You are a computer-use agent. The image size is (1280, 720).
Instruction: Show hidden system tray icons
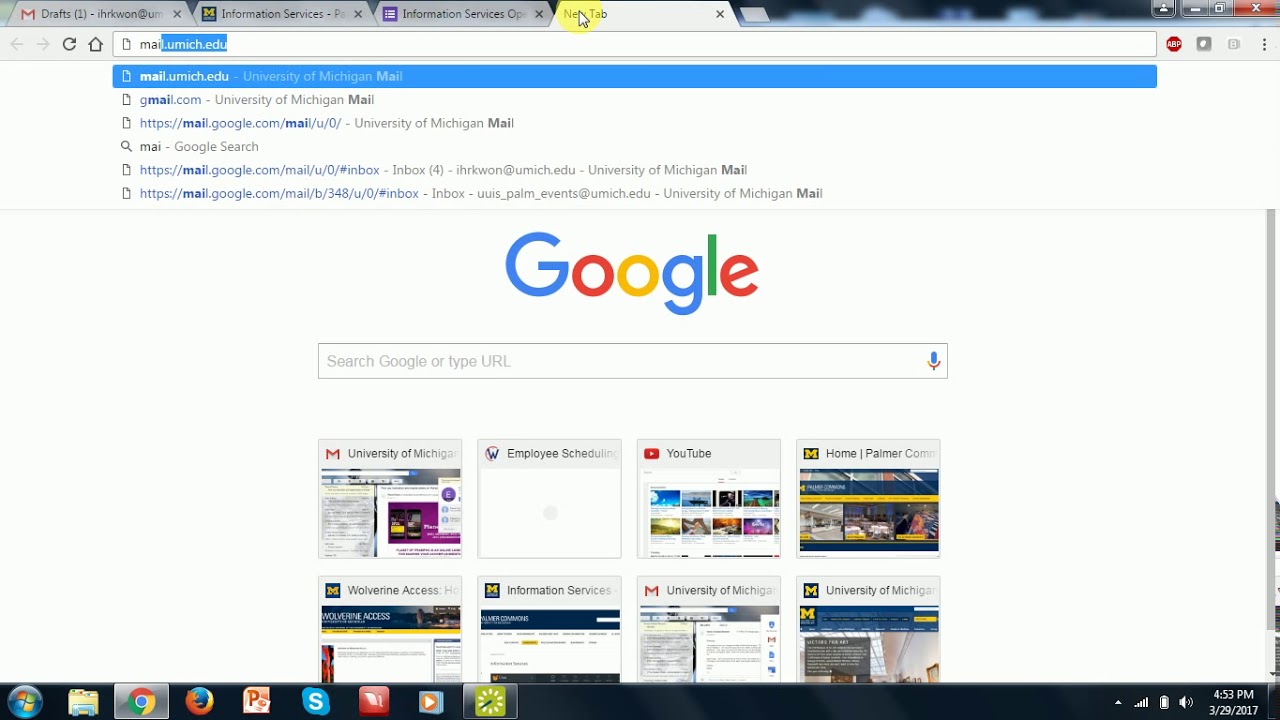[1118, 702]
